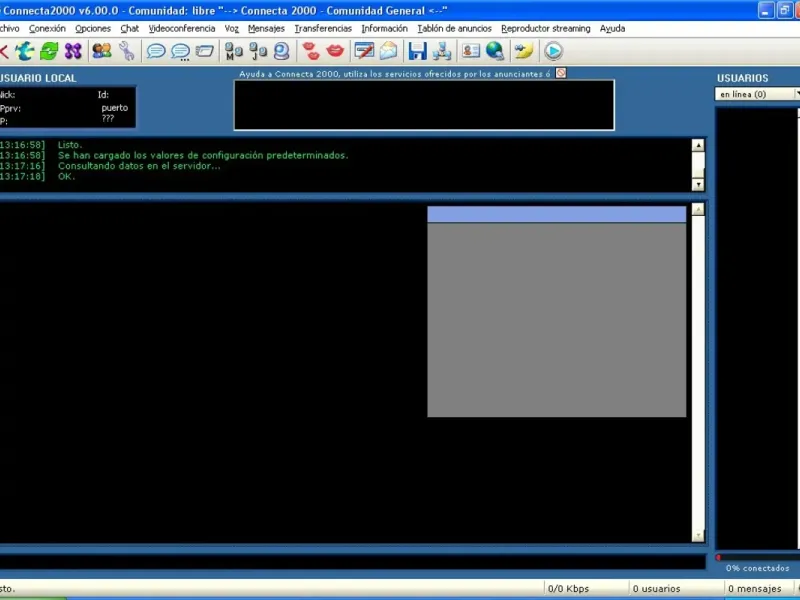Click the green refresh arrows icon

tap(49, 51)
